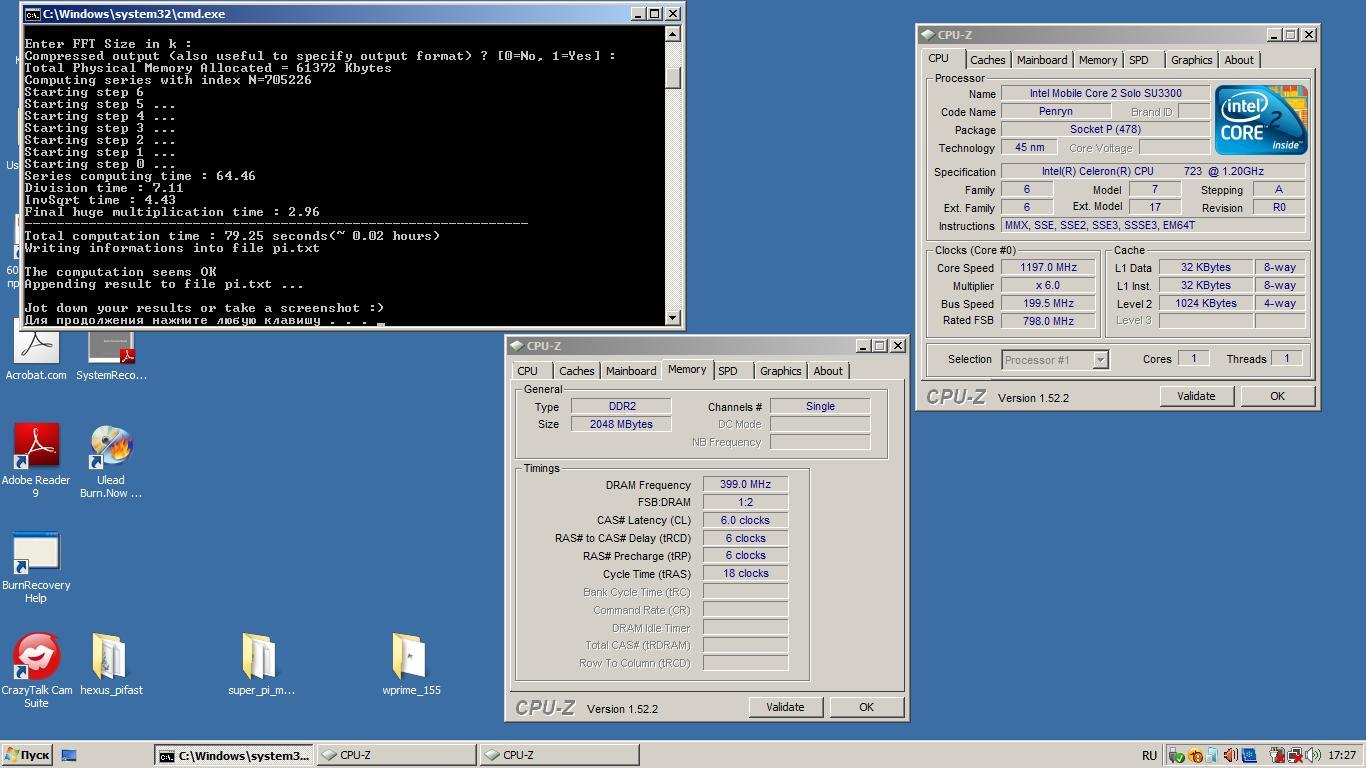Click the Cycle Time (tRAS) 18 clocks value
1366x768 pixels.
point(745,574)
